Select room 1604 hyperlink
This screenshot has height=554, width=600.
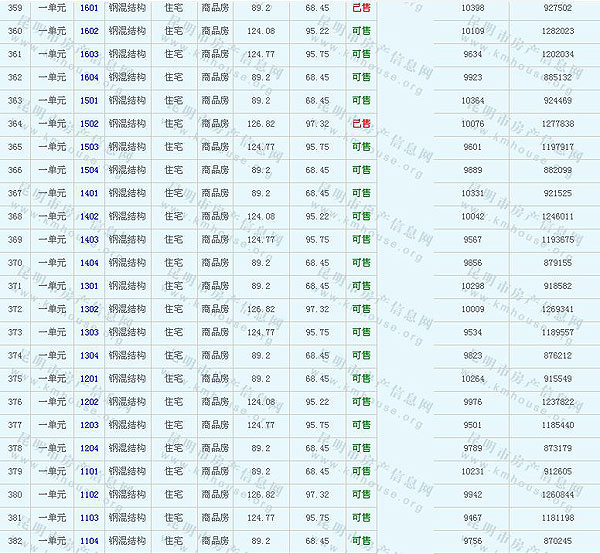tap(89, 77)
